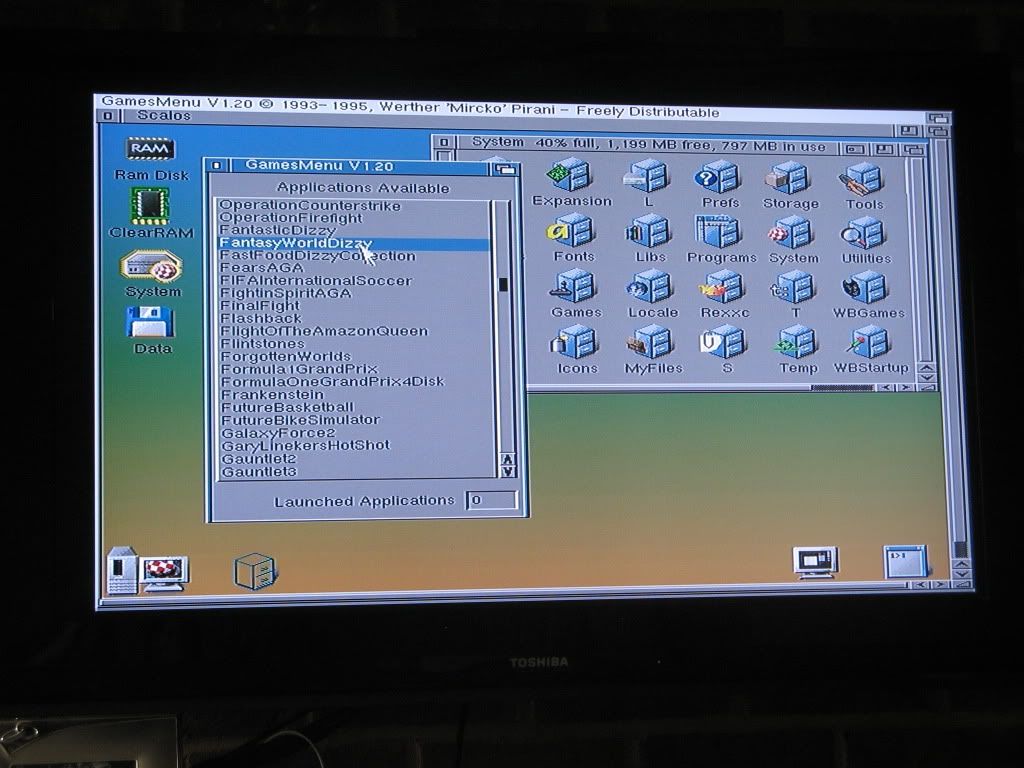Open the WBStartup drawer icon
The image size is (1024, 768).
(868, 344)
